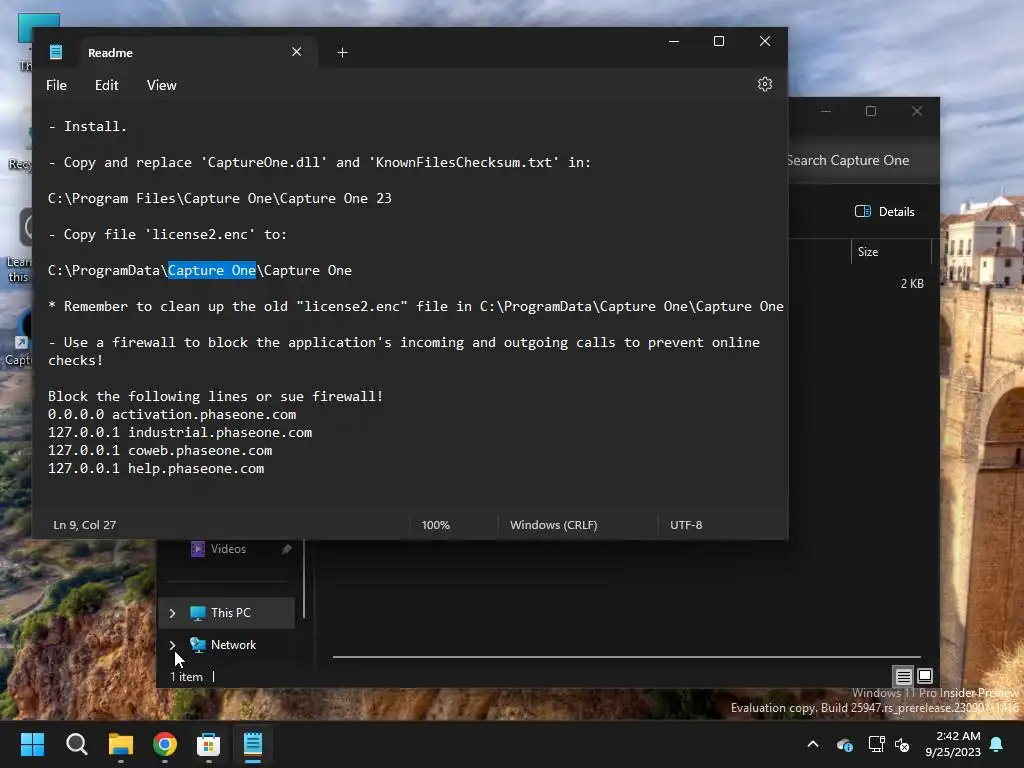Click the OneDrive tray icon
The width and height of the screenshot is (1024, 768).
[x=844, y=744]
